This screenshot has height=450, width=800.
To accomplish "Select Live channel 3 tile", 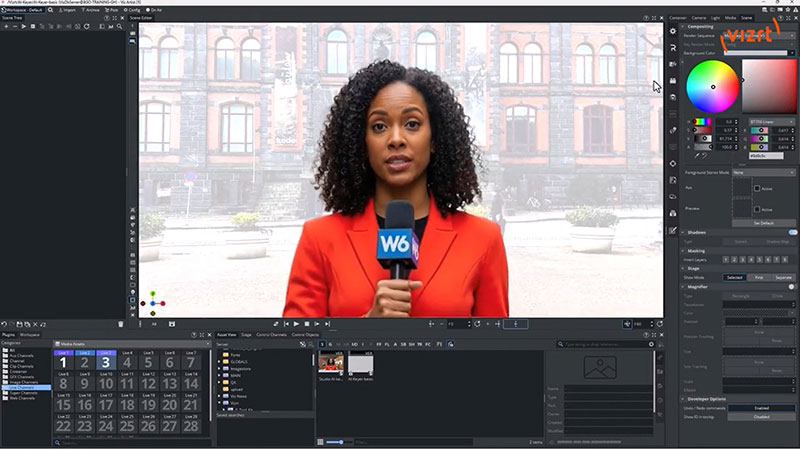I will click(x=106, y=360).
